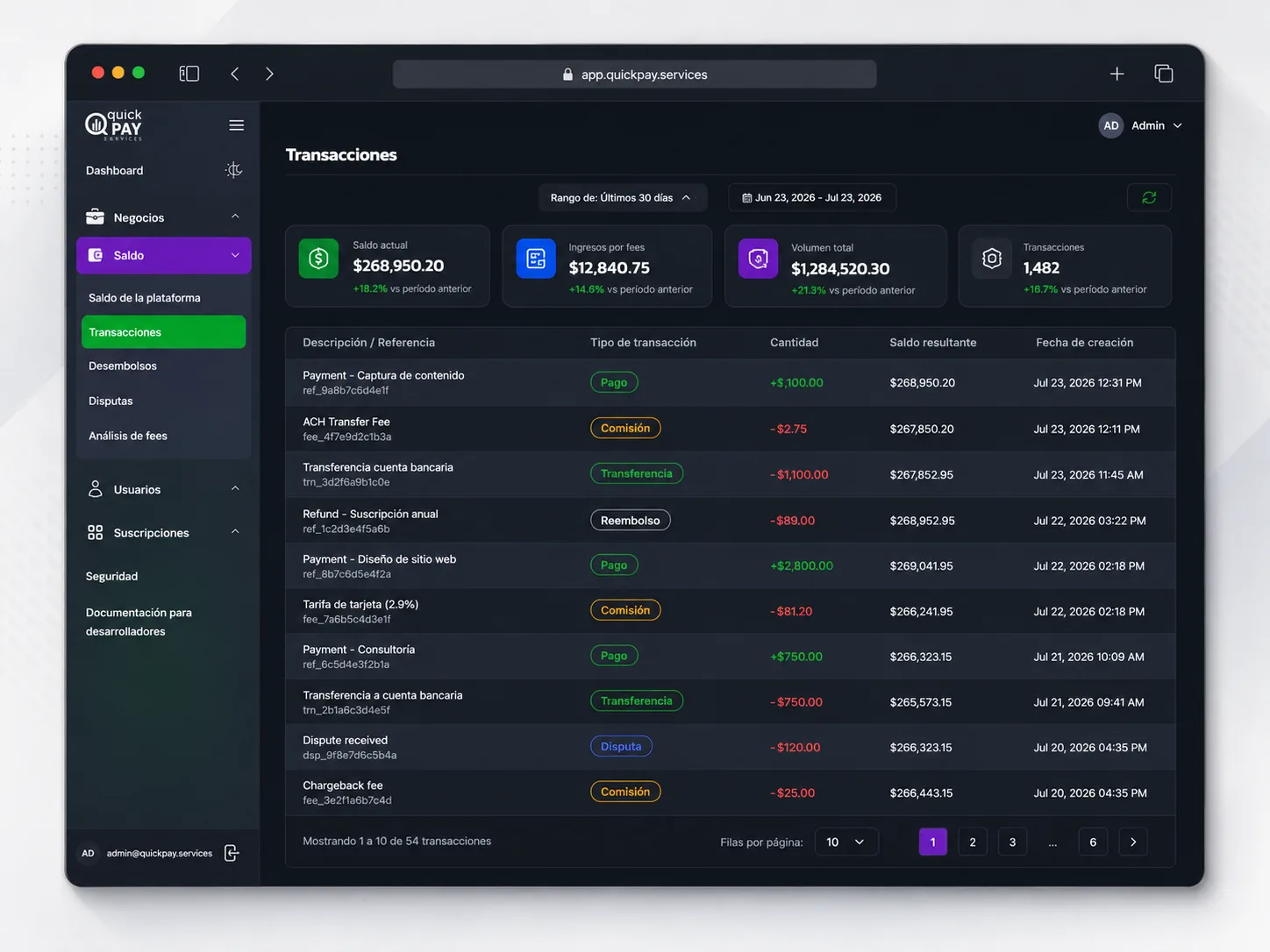Expand the Usuarios menu chevron
This screenshot has height=952, width=1270.
(235, 488)
